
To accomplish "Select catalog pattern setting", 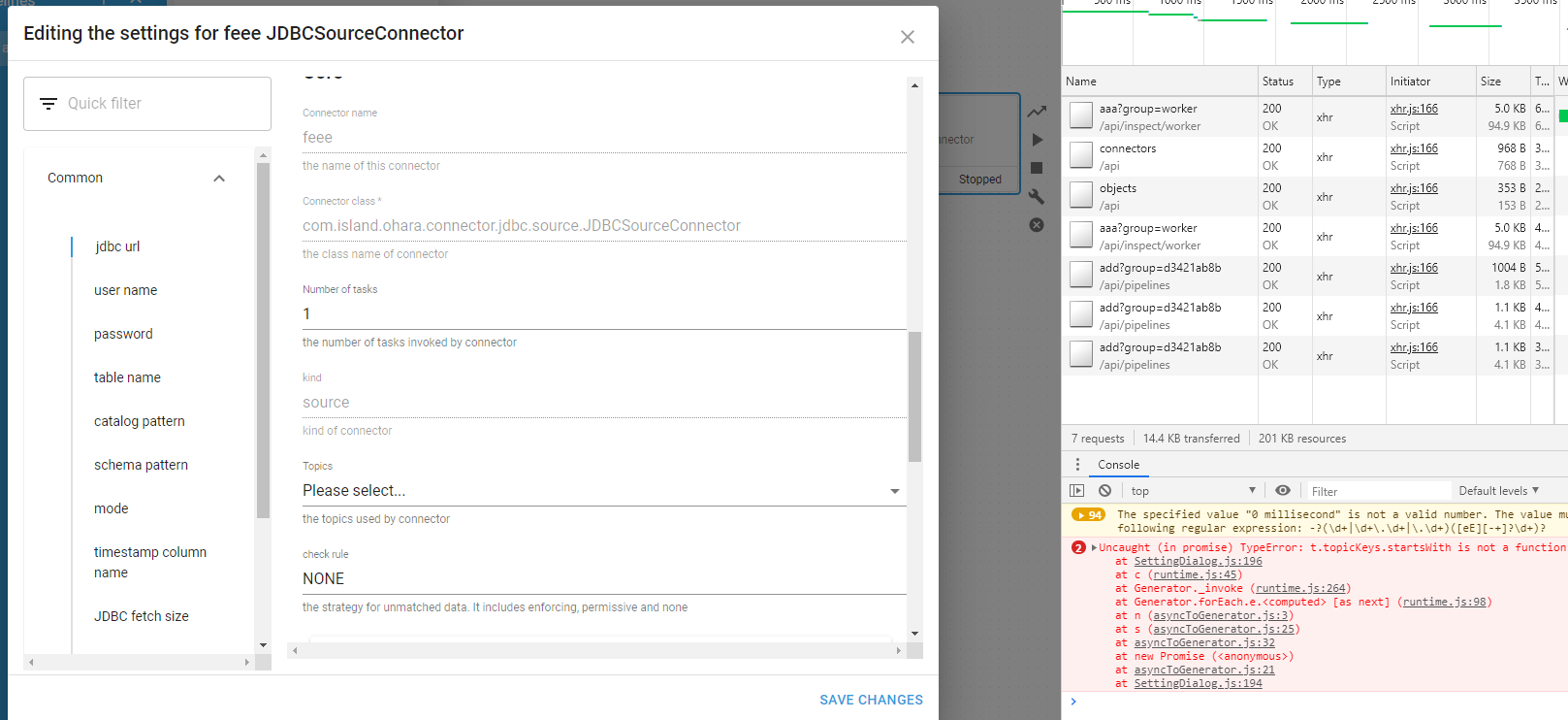I will tap(139, 421).
